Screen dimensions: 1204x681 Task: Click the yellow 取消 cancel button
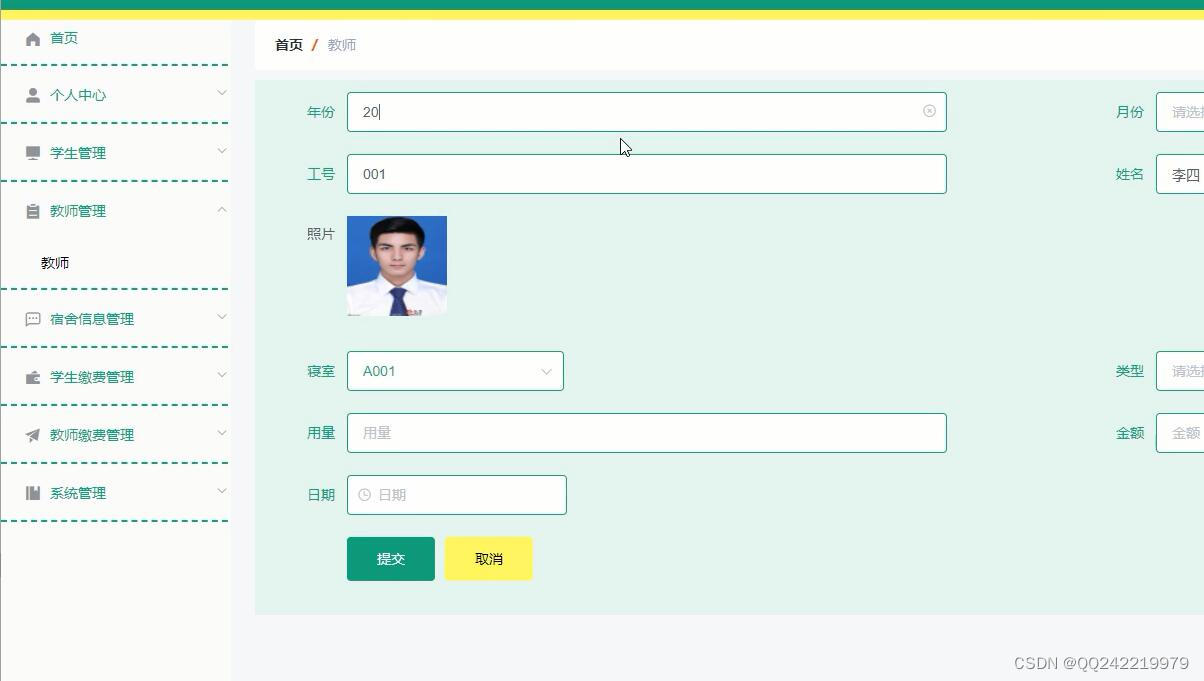(488, 558)
